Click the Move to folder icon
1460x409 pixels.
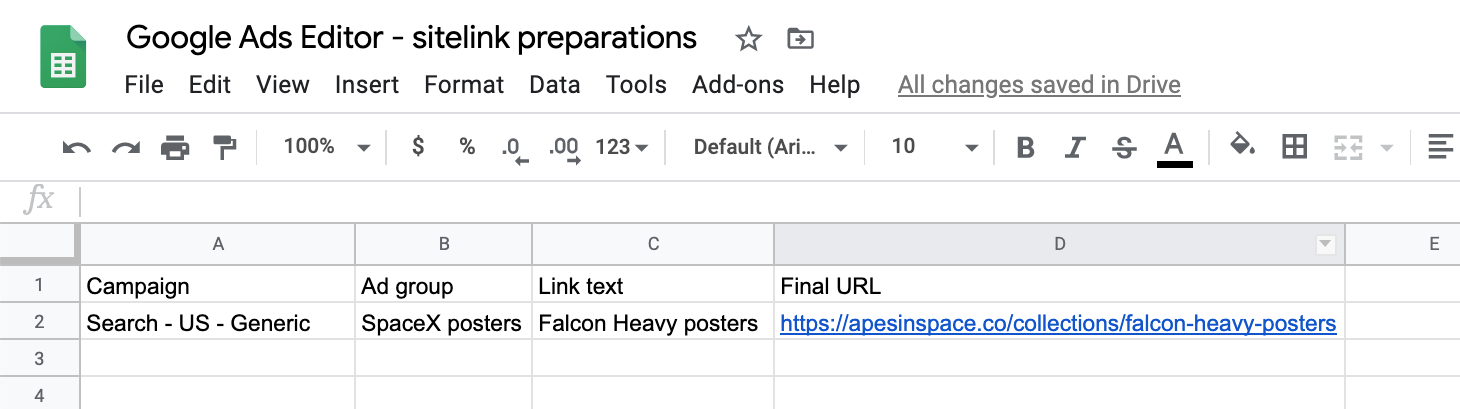click(x=800, y=39)
